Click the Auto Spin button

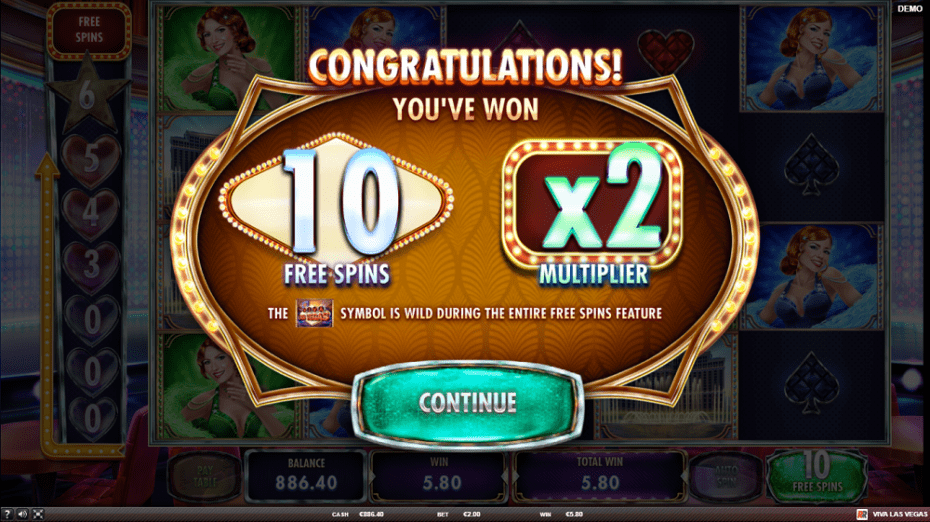coord(726,477)
